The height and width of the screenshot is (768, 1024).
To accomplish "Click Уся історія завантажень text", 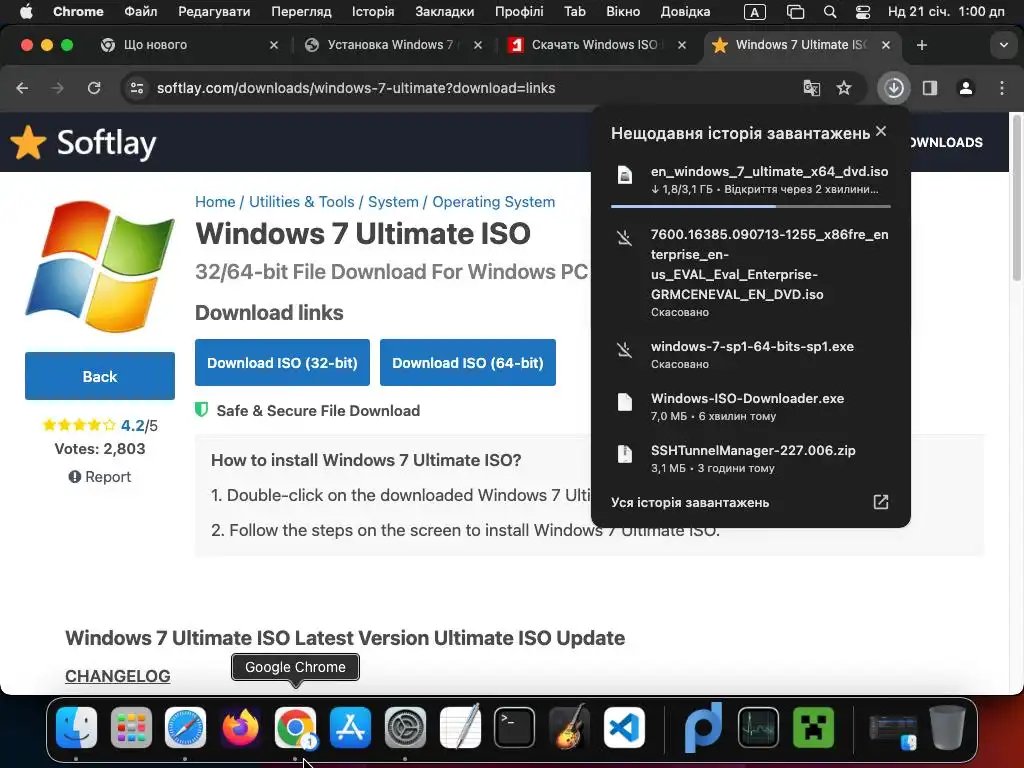I will [690, 502].
